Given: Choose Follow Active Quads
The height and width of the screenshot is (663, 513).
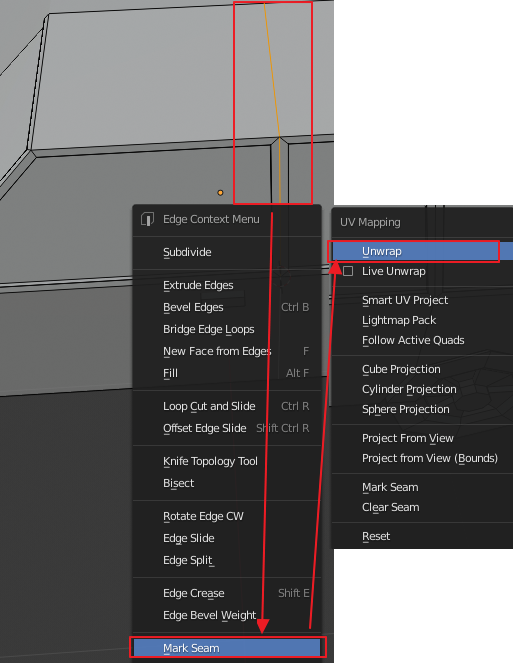Looking at the screenshot, I should click(x=422, y=340).
